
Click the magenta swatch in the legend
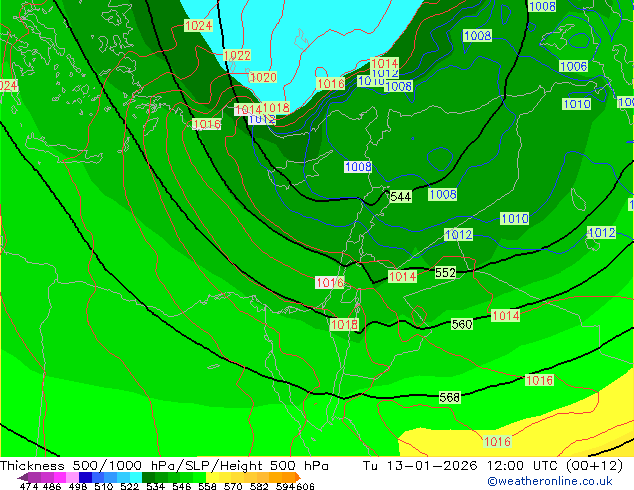coord(60,477)
